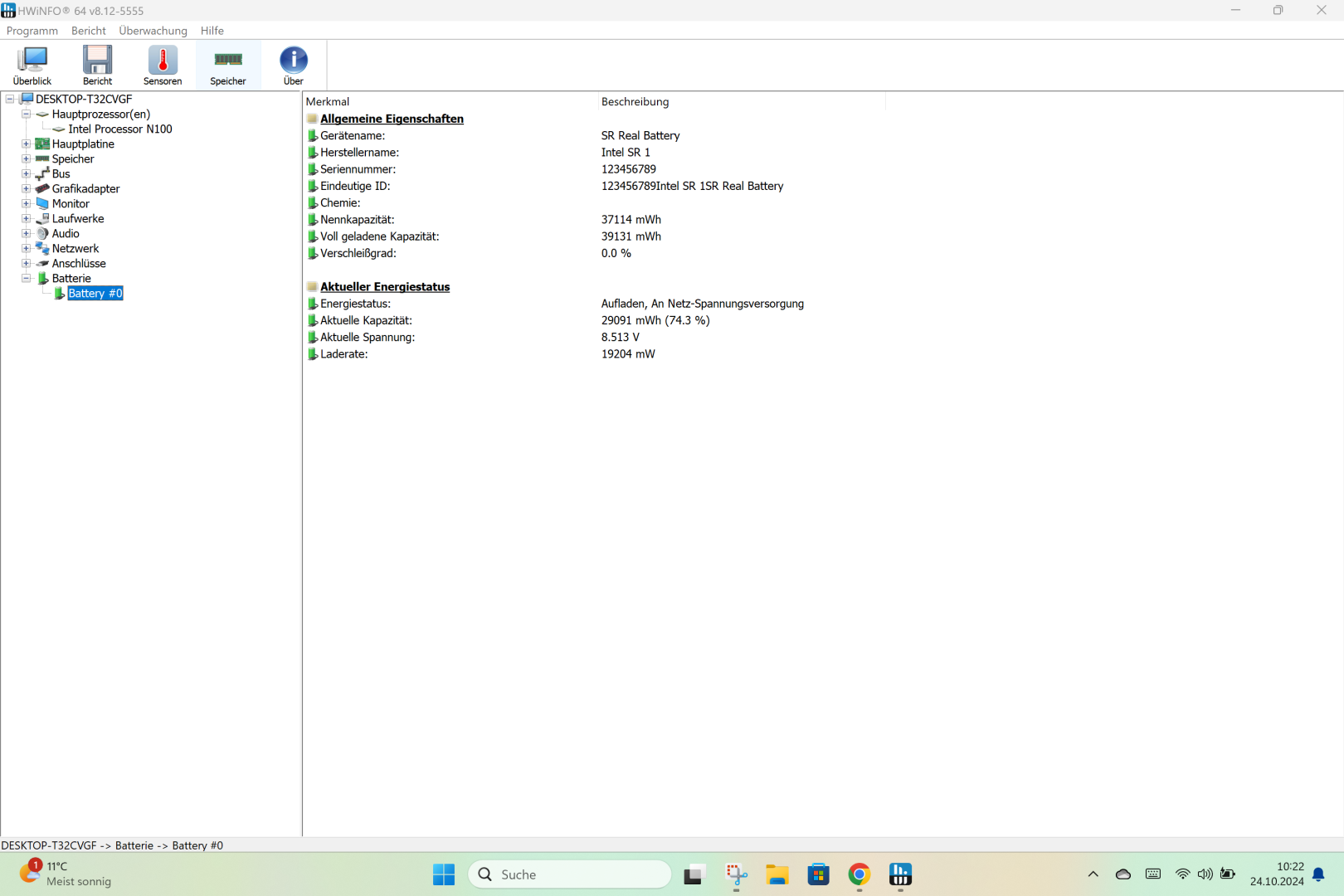Select Netzwerk tree item
Viewport: 1344px width, 896px height.
[x=75, y=248]
